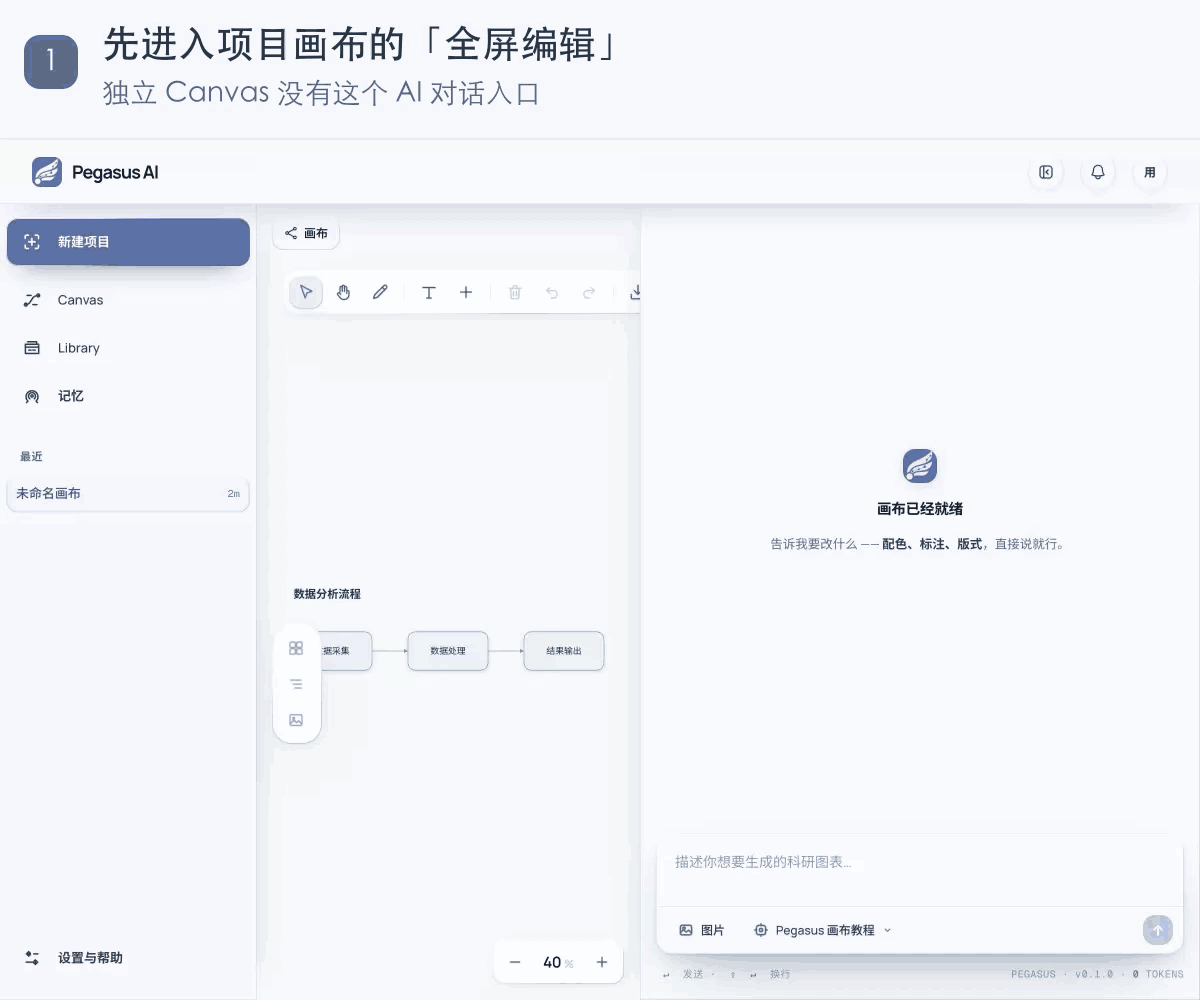This screenshot has width=1200, height=1000.
Task: Open 设置与帮助 at the sidebar bottom
Action: coord(128,958)
